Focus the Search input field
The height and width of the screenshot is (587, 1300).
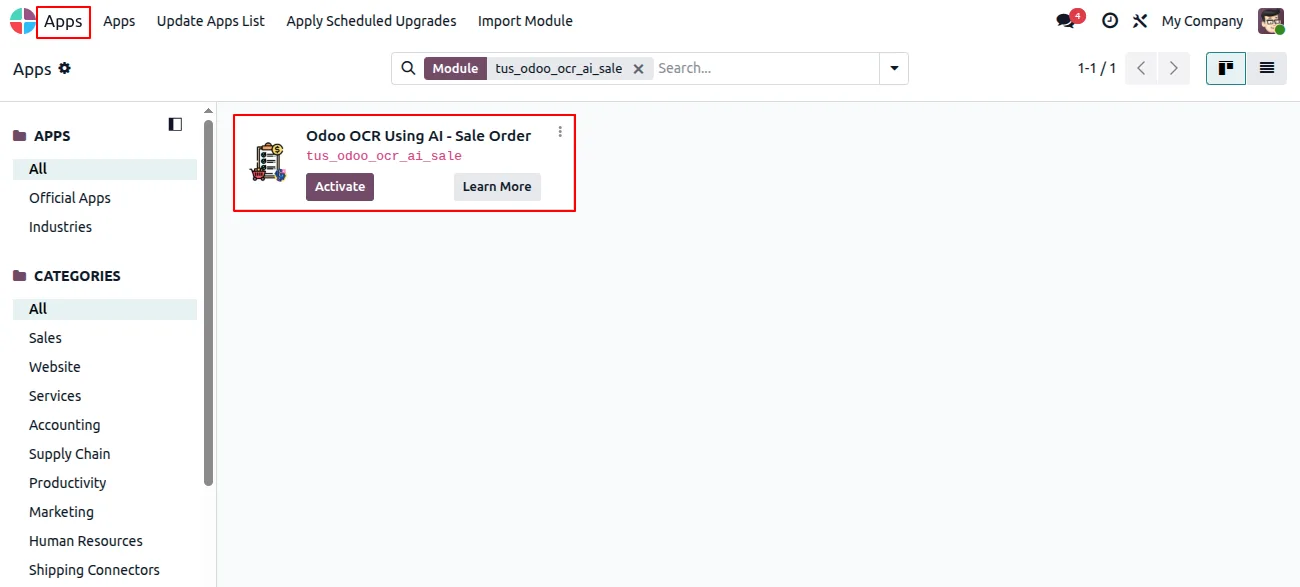point(765,68)
